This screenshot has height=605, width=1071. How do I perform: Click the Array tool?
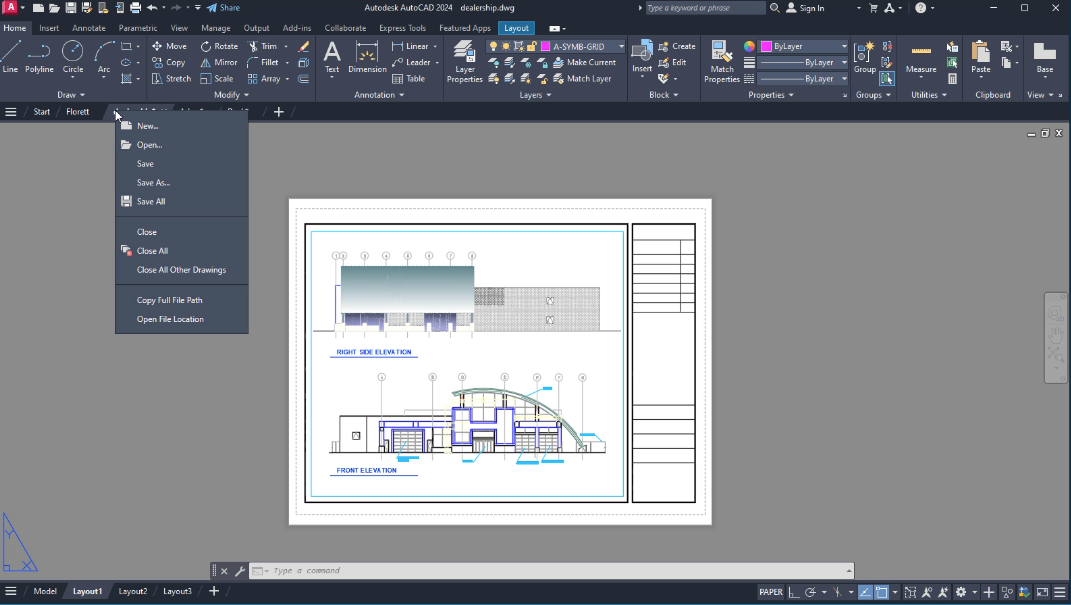pyautogui.click(x=264, y=79)
